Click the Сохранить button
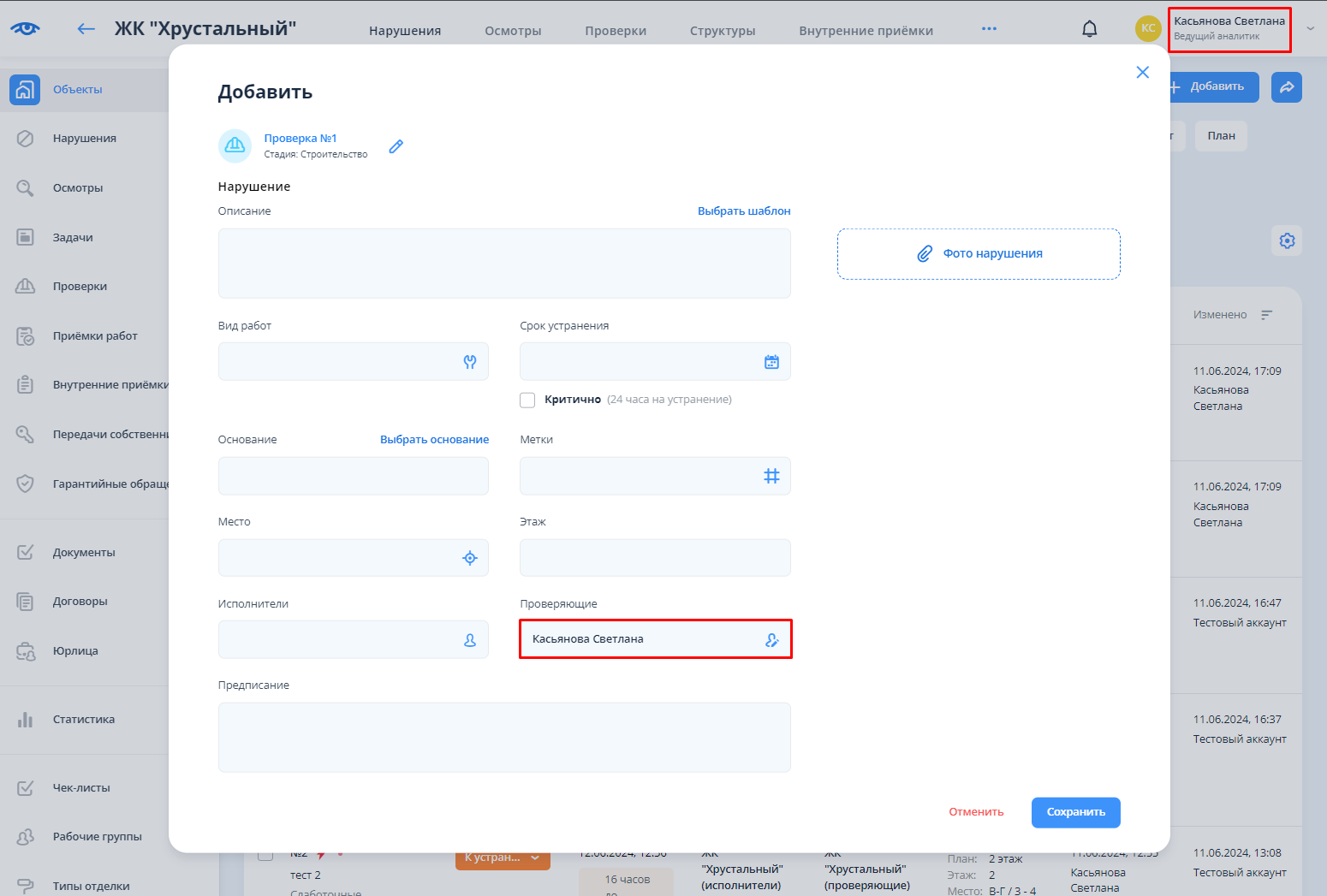The height and width of the screenshot is (896, 1327). 1075,812
